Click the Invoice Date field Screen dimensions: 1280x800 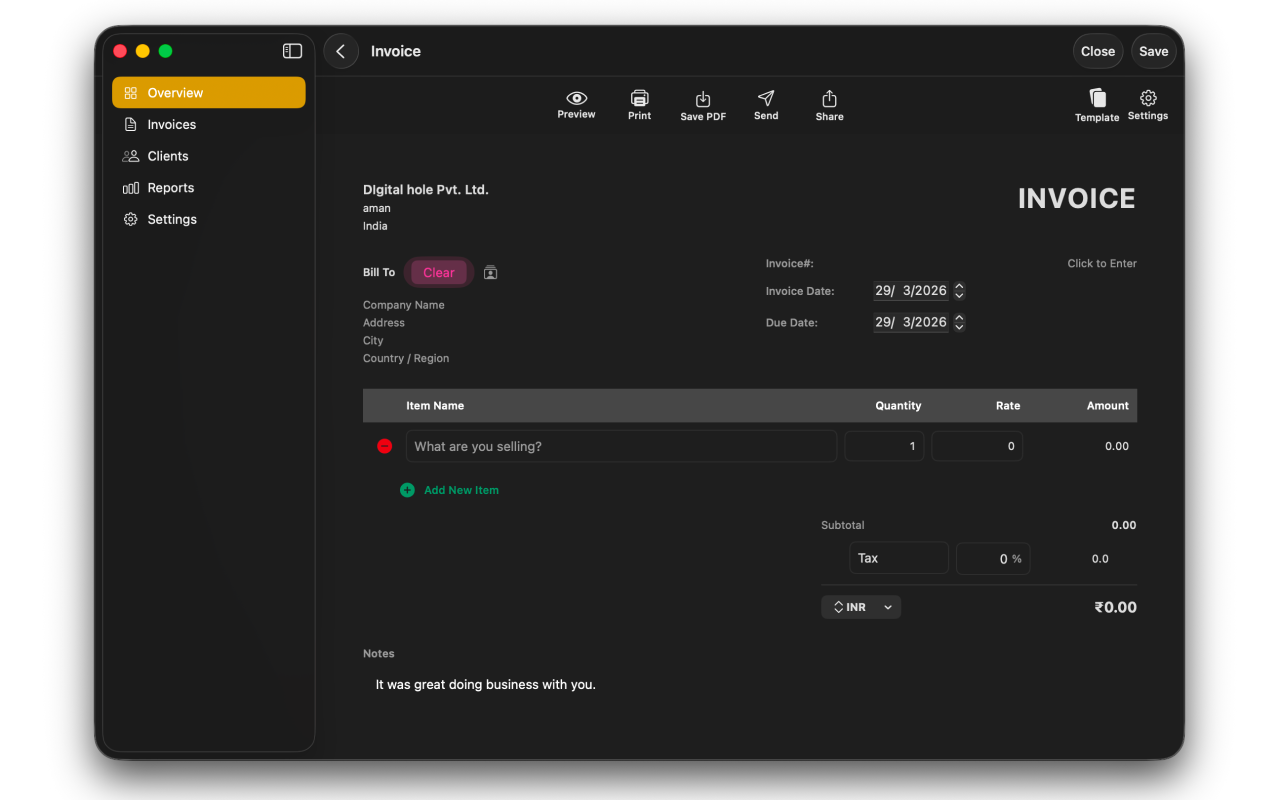pyautogui.click(x=911, y=291)
